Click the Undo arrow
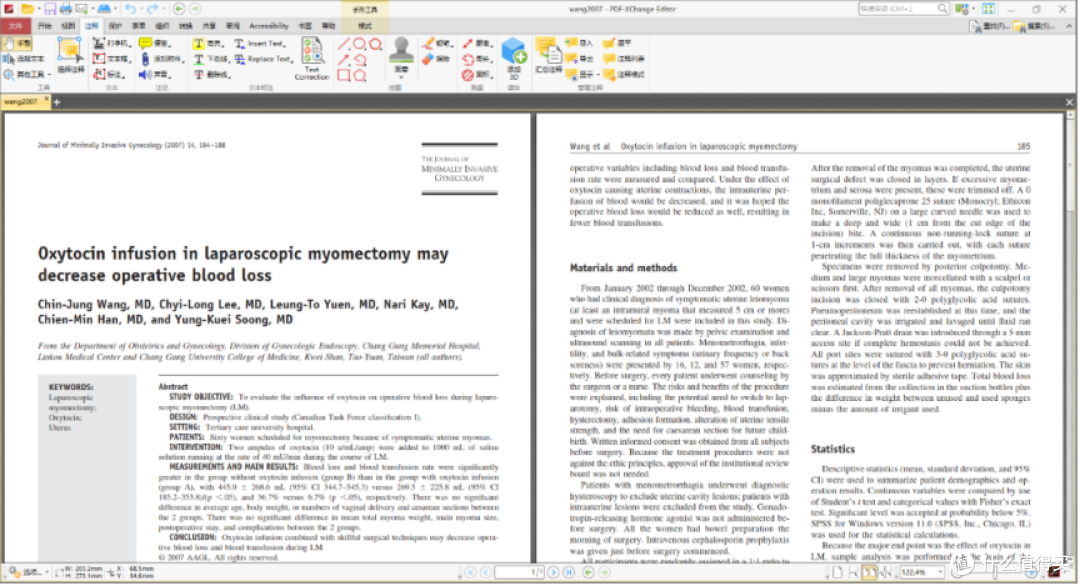Screen dimensions: 1080x586 (x=129, y=9)
